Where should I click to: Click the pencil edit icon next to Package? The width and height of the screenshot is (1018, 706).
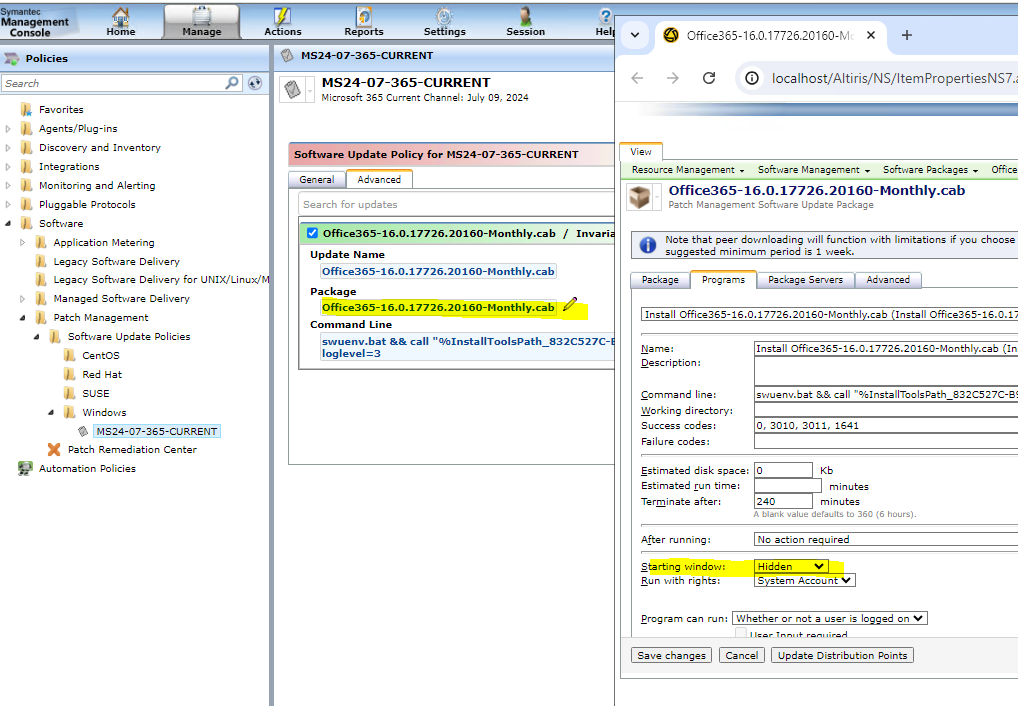tap(570, 304)
